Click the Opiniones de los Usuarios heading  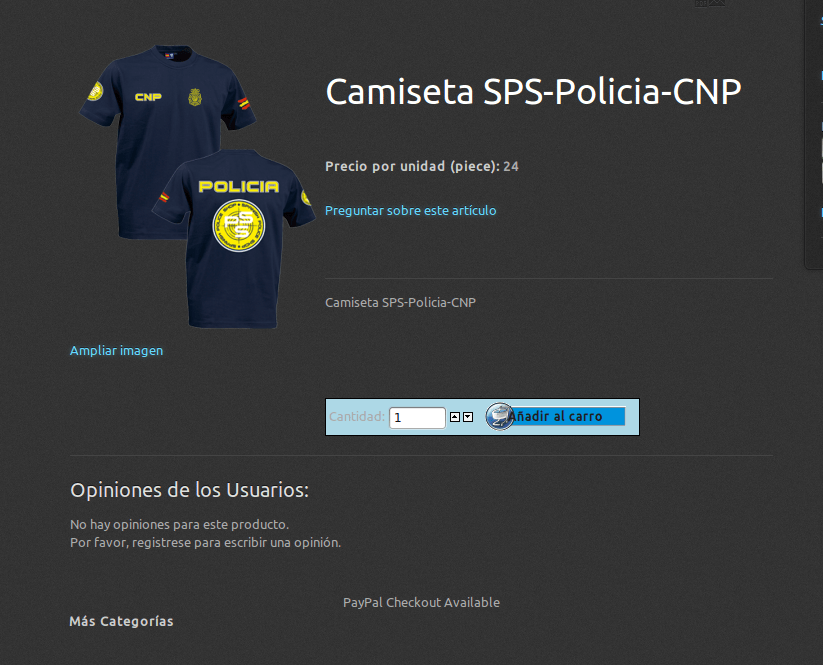189,490
